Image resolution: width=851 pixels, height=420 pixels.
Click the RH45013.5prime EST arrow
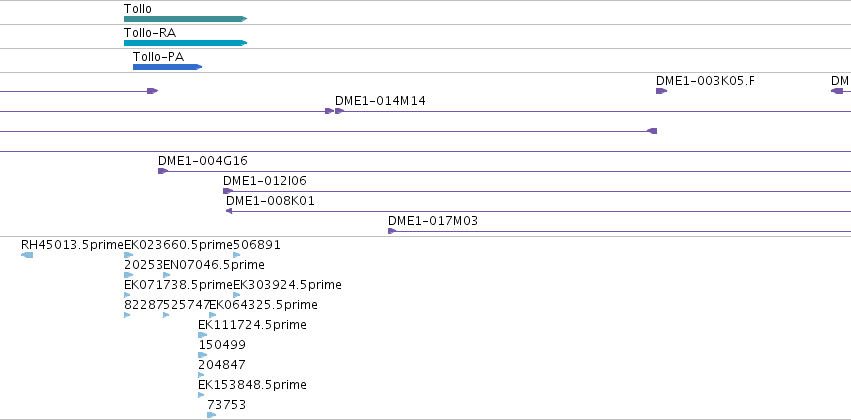click(27, 255)
